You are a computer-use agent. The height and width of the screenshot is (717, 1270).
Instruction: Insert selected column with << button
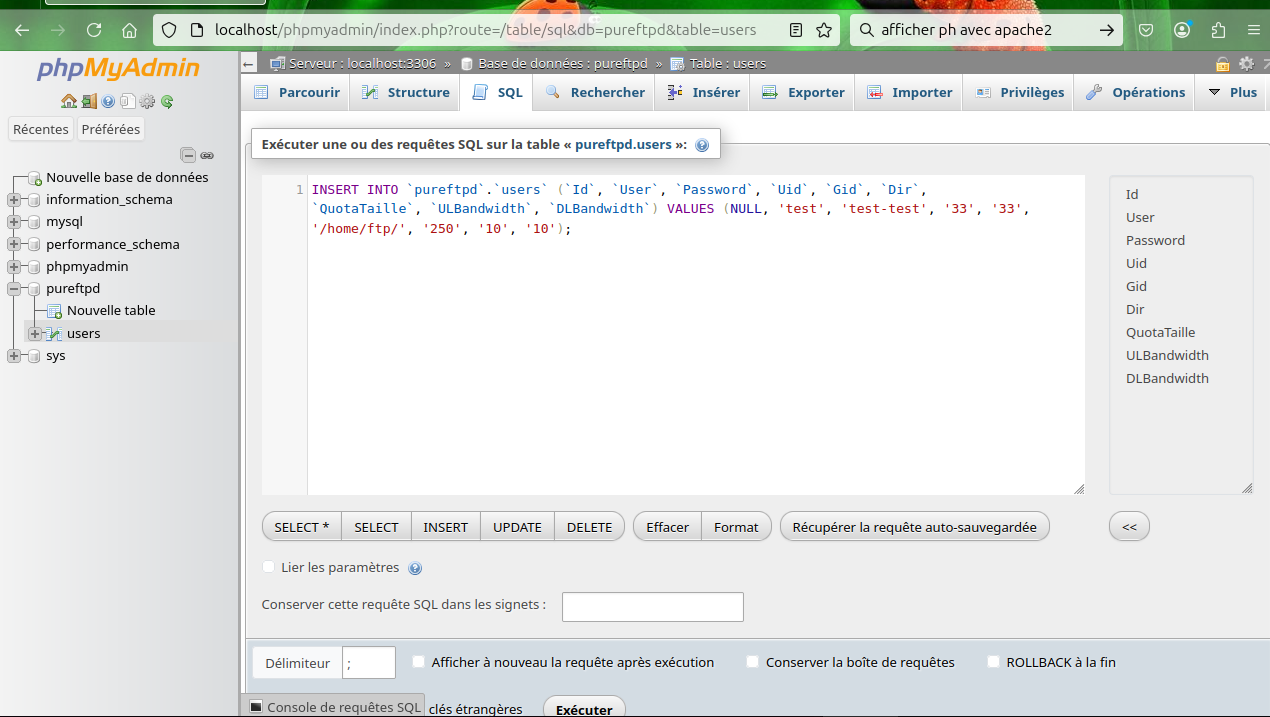click(1129, 527)
